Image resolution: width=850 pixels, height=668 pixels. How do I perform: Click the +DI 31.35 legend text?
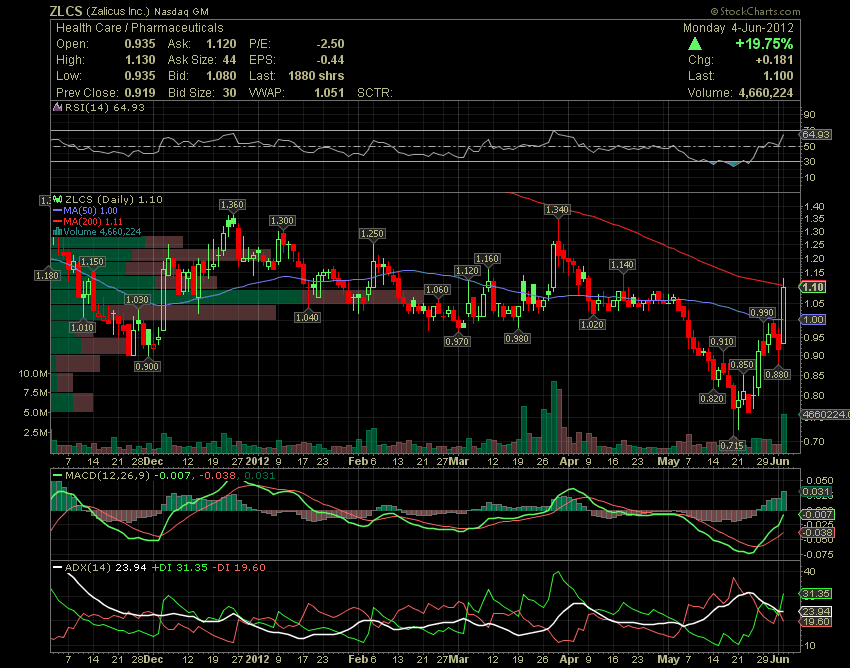pos(179,568)
